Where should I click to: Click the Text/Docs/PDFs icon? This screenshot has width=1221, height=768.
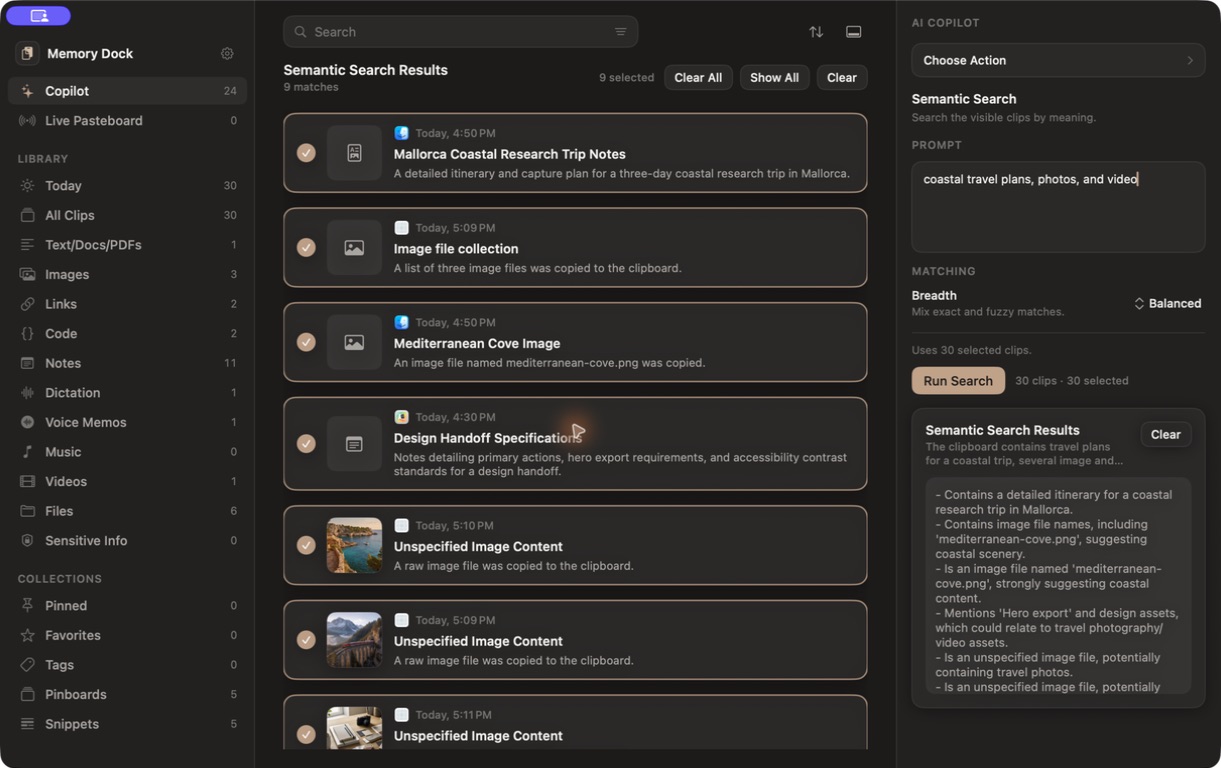[x=27, y=245]
